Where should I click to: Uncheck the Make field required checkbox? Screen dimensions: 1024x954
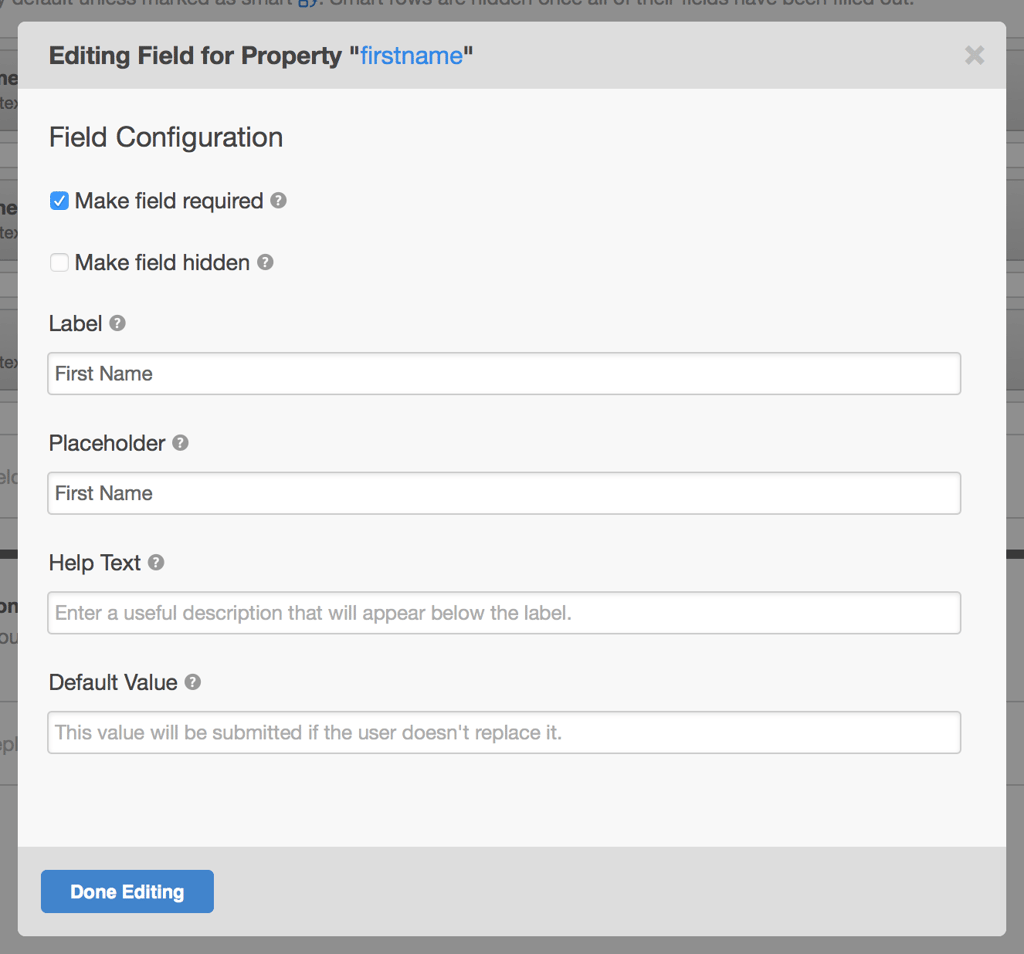coord(60,201)
